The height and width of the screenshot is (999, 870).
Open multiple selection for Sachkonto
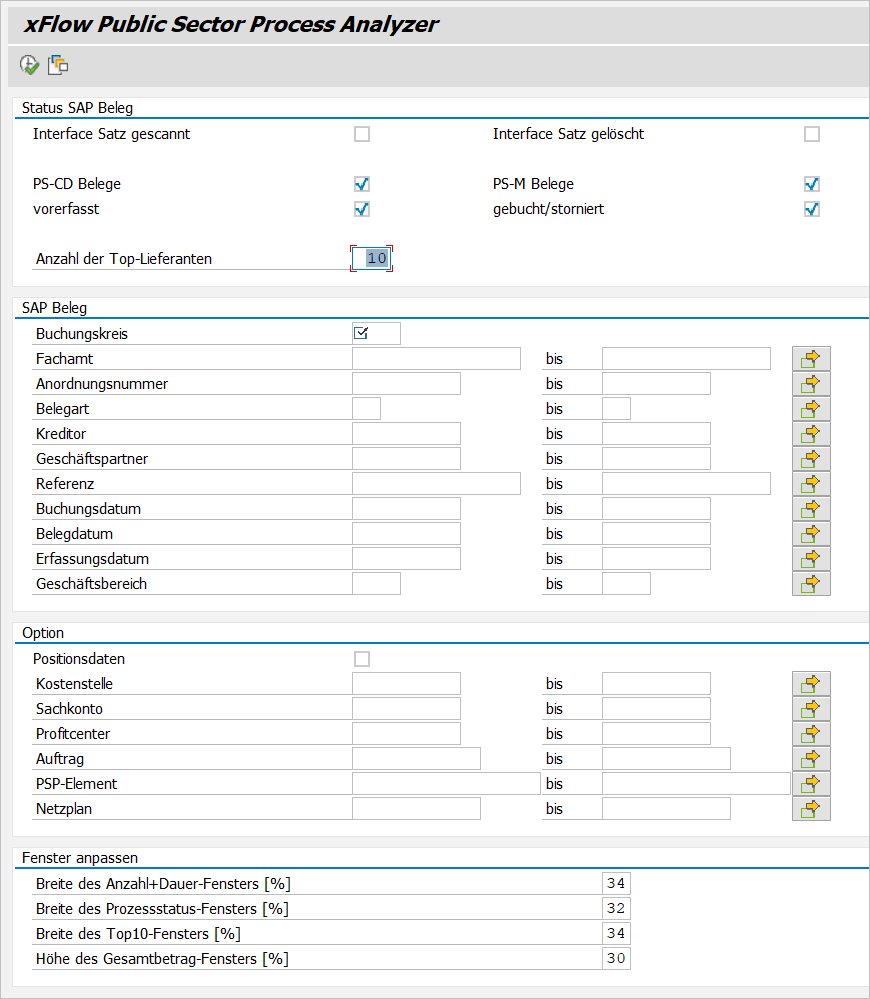[x=811, y=708]
